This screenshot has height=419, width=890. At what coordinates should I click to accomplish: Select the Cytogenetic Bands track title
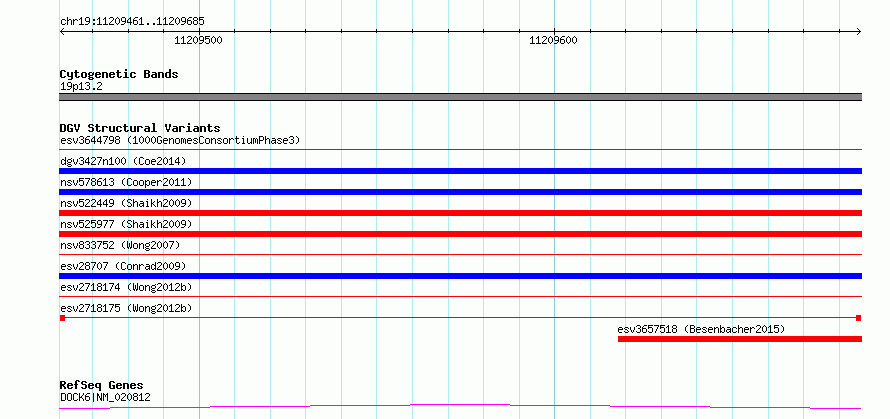(119, 74)
